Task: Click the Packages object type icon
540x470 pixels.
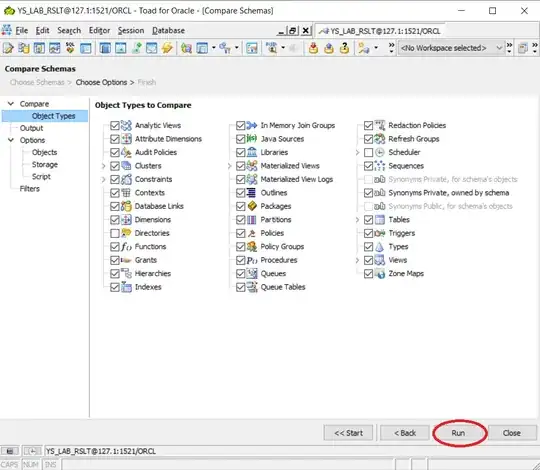Action: click(252, 206)
